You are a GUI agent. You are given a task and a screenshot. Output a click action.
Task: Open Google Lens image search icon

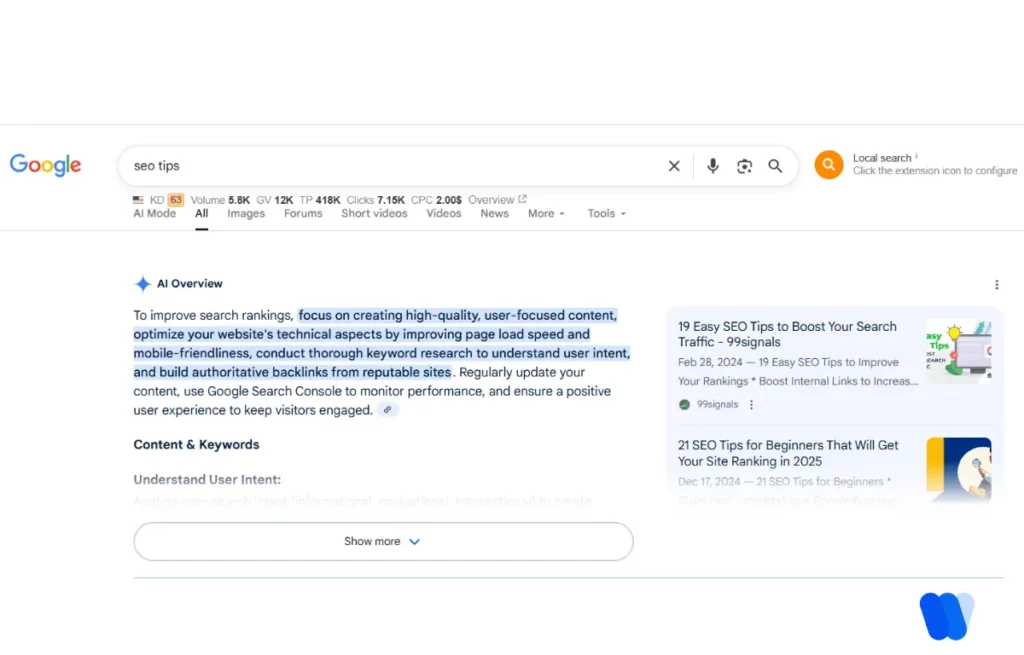[x=744, y=167]
